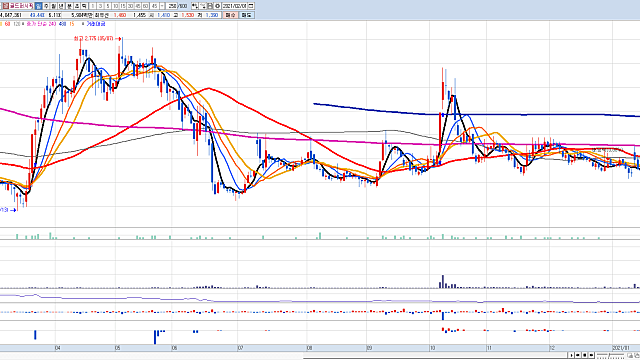Viewport: 640px width, 360px height.
Task: Click the second chart tool icon
Action: [202, 6]
